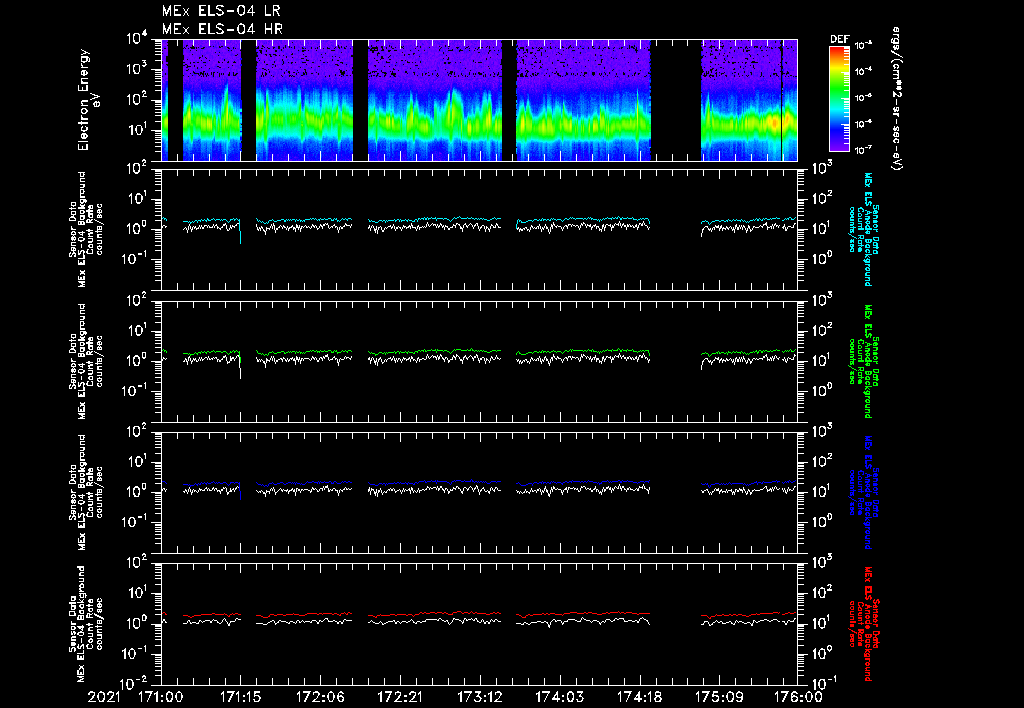Click the cyan Anode Background right-axis label

863,229
